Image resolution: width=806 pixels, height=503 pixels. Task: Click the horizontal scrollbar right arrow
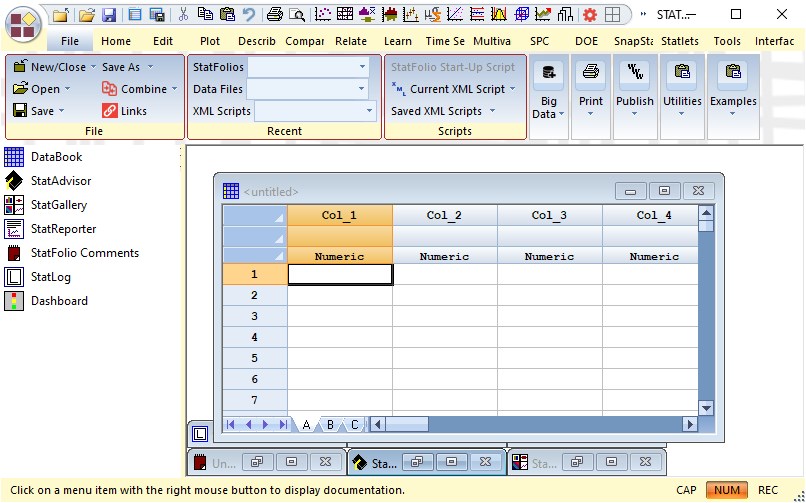coord(690,424)
